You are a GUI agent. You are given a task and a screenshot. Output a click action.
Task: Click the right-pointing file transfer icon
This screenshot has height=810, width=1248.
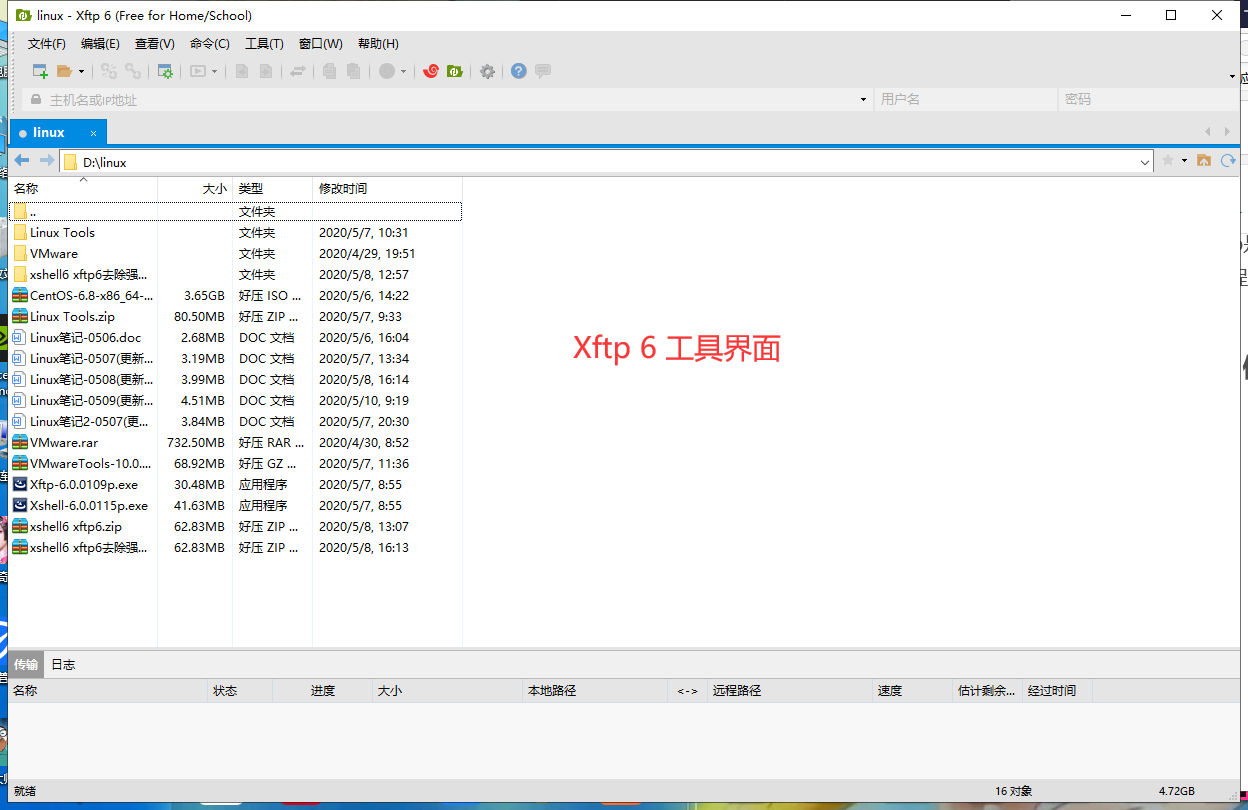pos(266,71)
